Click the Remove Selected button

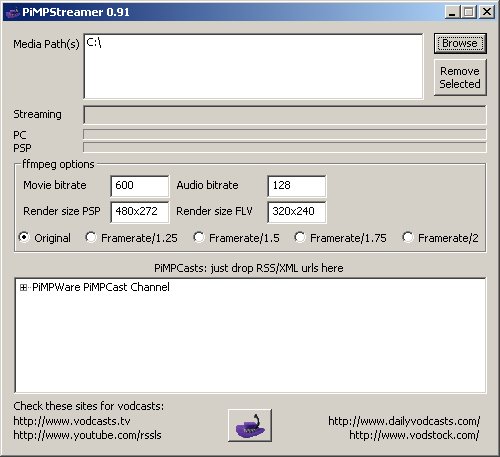click(x=460, y=77)
